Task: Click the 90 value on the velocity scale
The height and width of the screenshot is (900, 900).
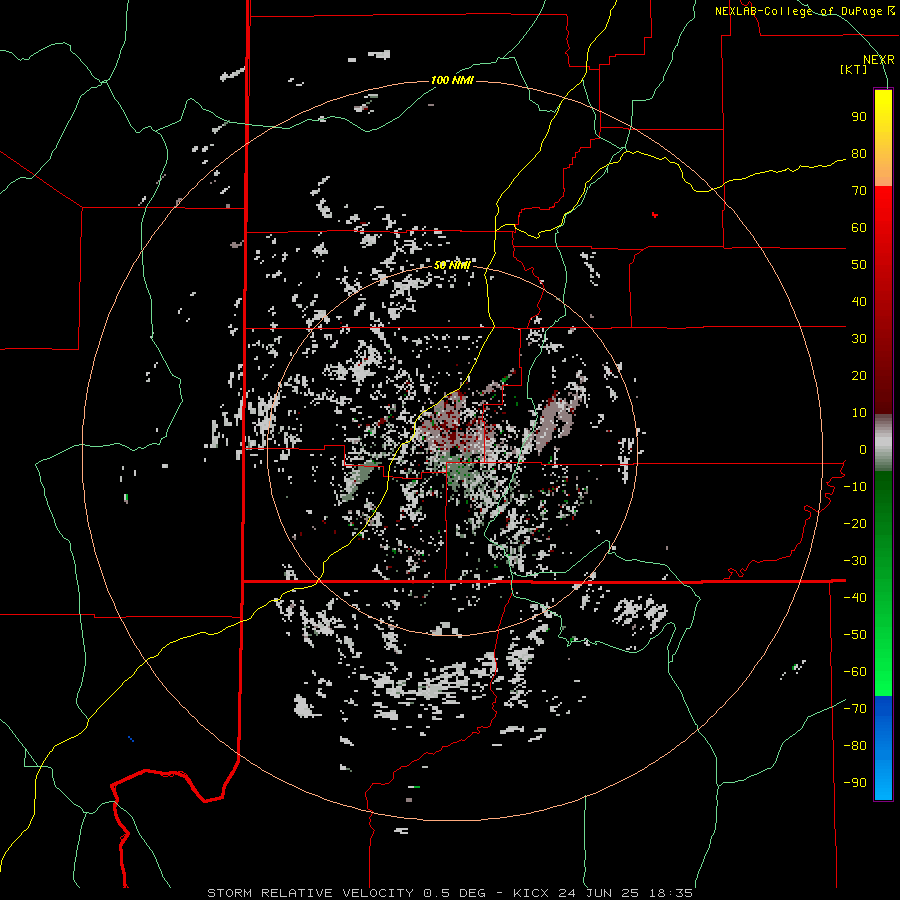Action: (x=859, y=117)
